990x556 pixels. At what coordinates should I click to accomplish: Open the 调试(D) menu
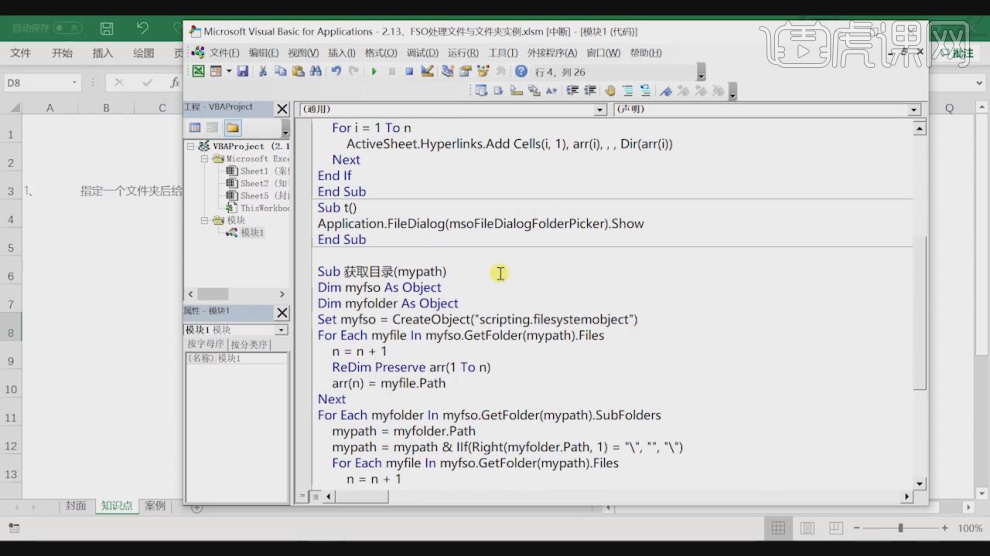[422, 53]
